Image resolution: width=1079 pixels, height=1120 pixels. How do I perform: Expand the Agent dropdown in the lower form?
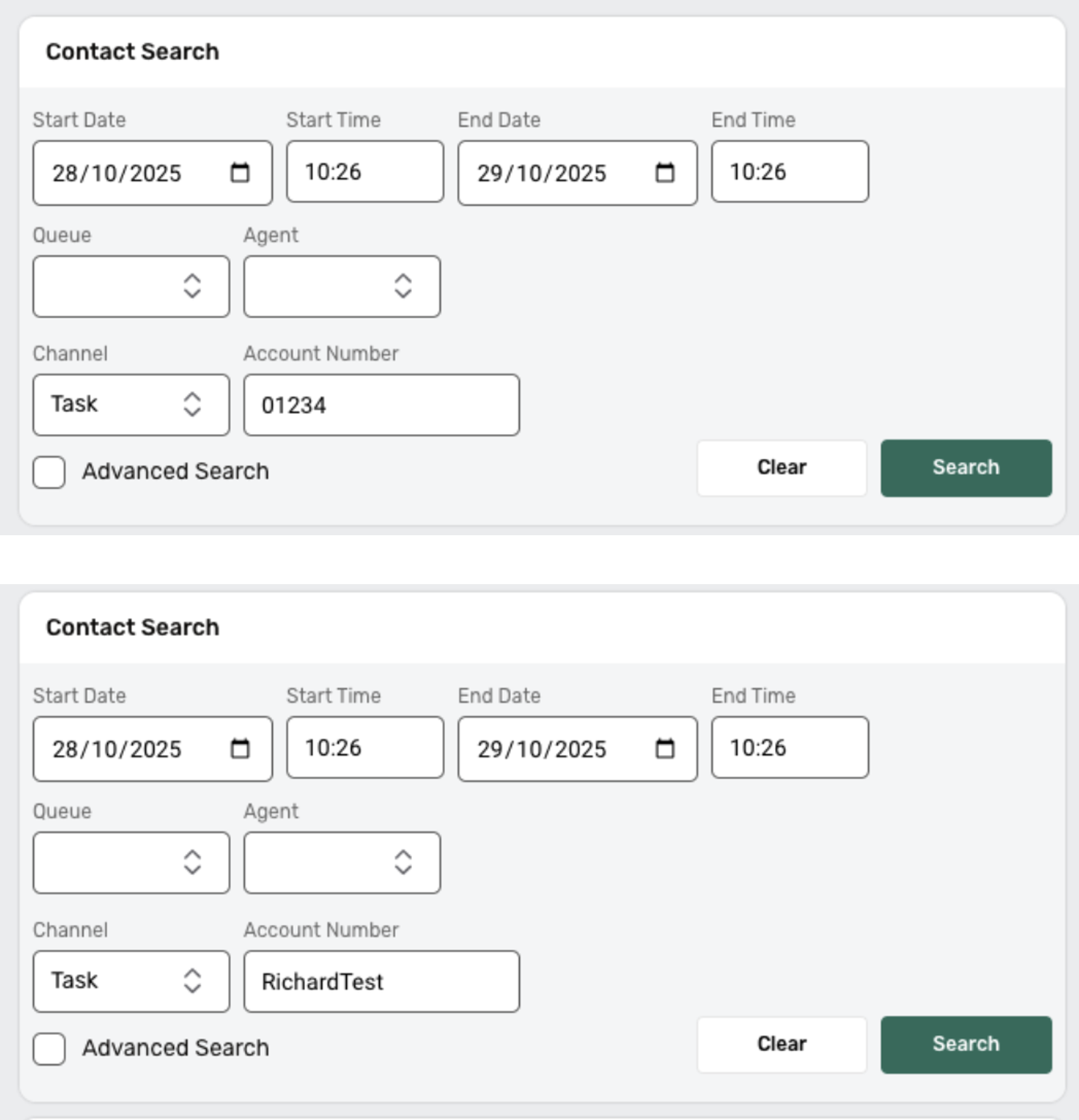pos(342,862)
